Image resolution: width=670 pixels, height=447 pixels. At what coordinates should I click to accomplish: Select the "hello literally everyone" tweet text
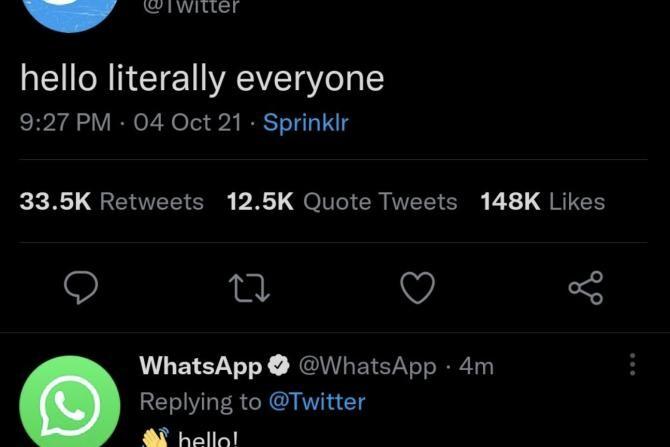[x=202, y=79]
